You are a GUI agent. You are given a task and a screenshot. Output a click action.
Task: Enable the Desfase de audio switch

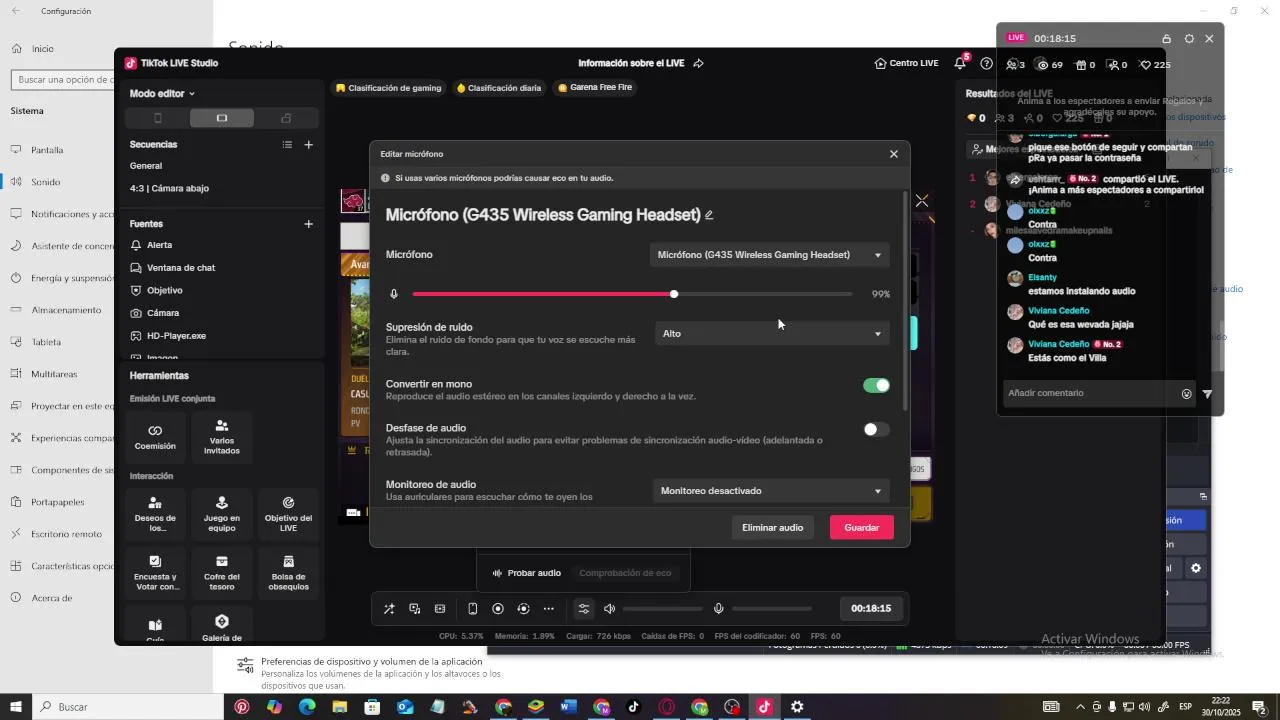[876, 430]
